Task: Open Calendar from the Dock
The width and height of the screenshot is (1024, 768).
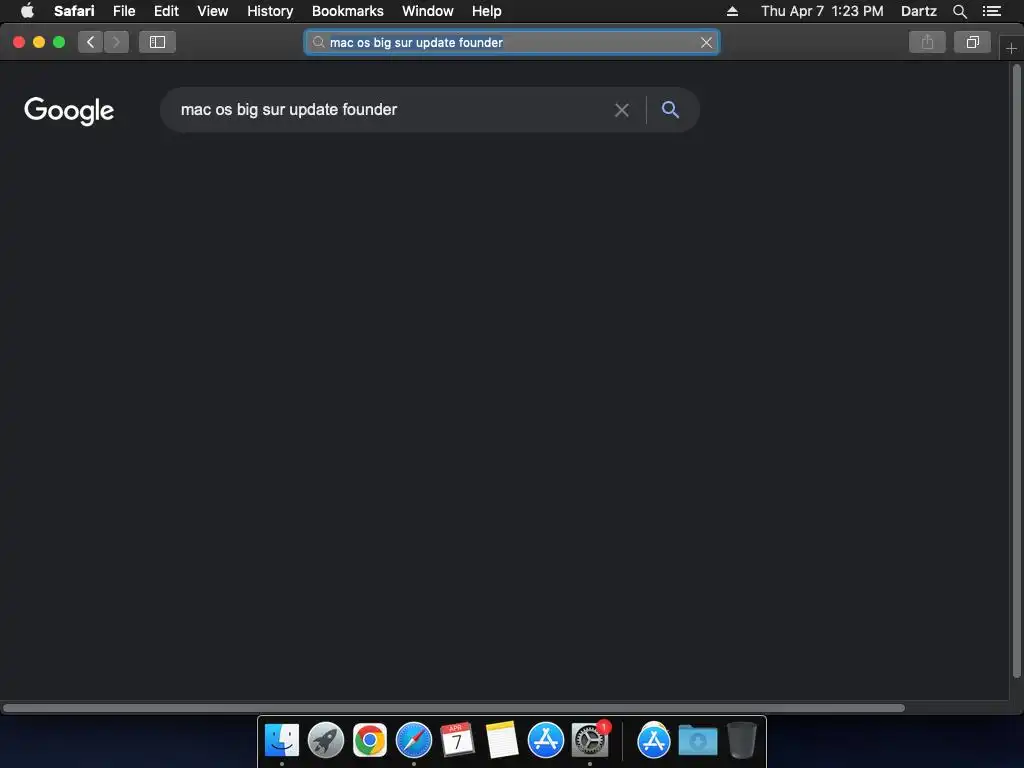Action: (x=457, y=740)
